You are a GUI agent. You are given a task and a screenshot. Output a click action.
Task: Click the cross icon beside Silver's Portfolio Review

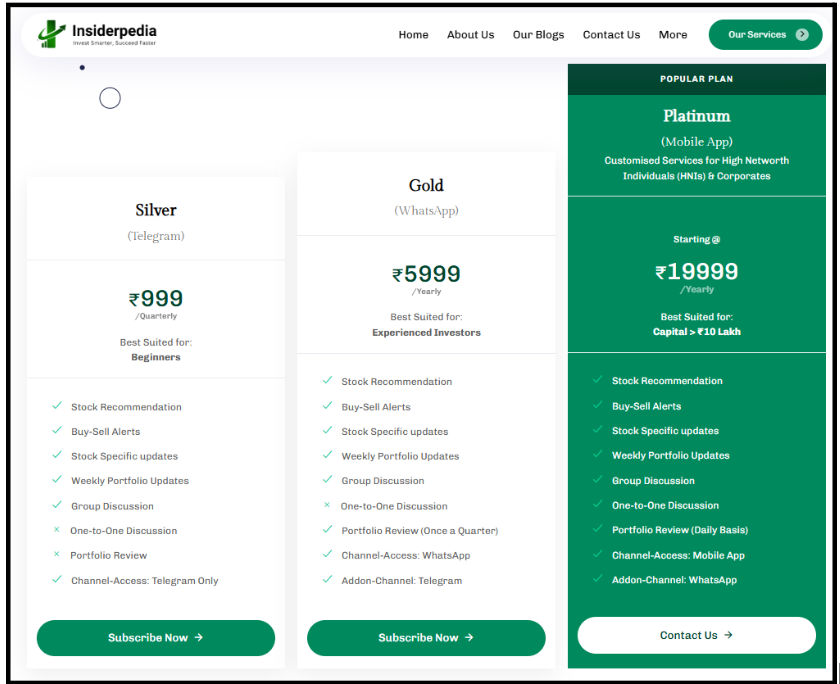(56, 554)
